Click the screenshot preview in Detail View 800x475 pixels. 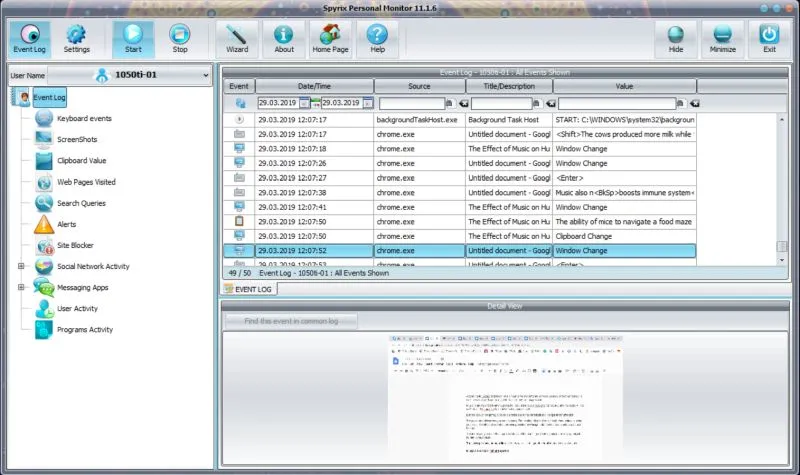pos(505,400)
